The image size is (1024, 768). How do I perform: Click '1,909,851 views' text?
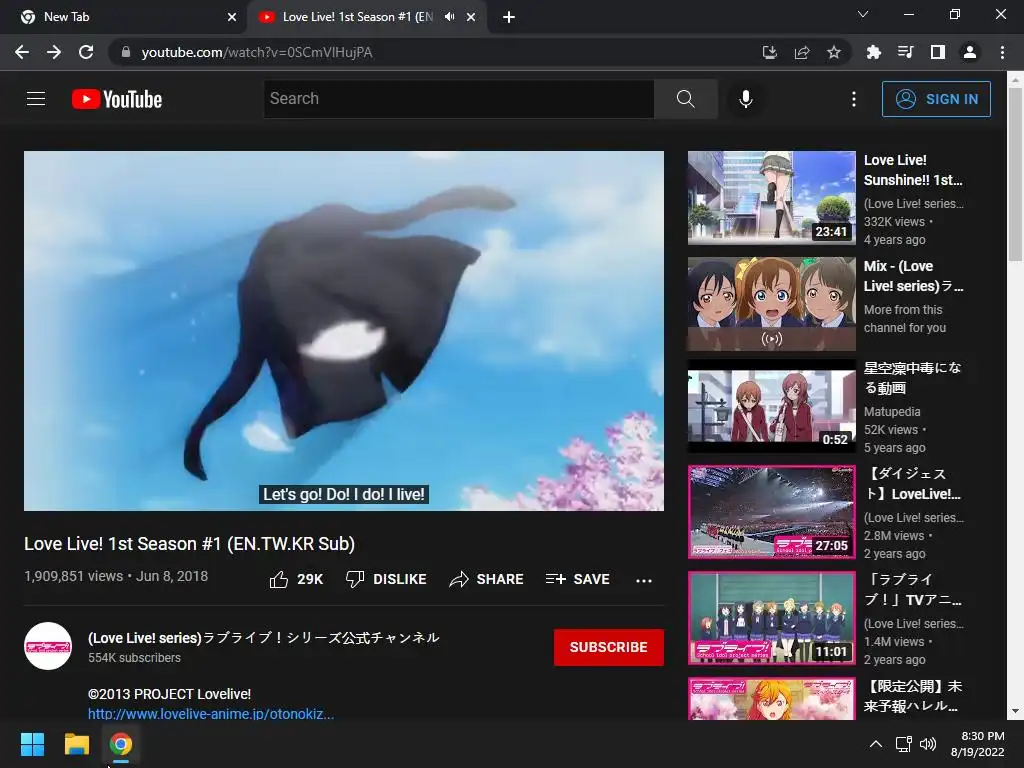click(73, 576)
